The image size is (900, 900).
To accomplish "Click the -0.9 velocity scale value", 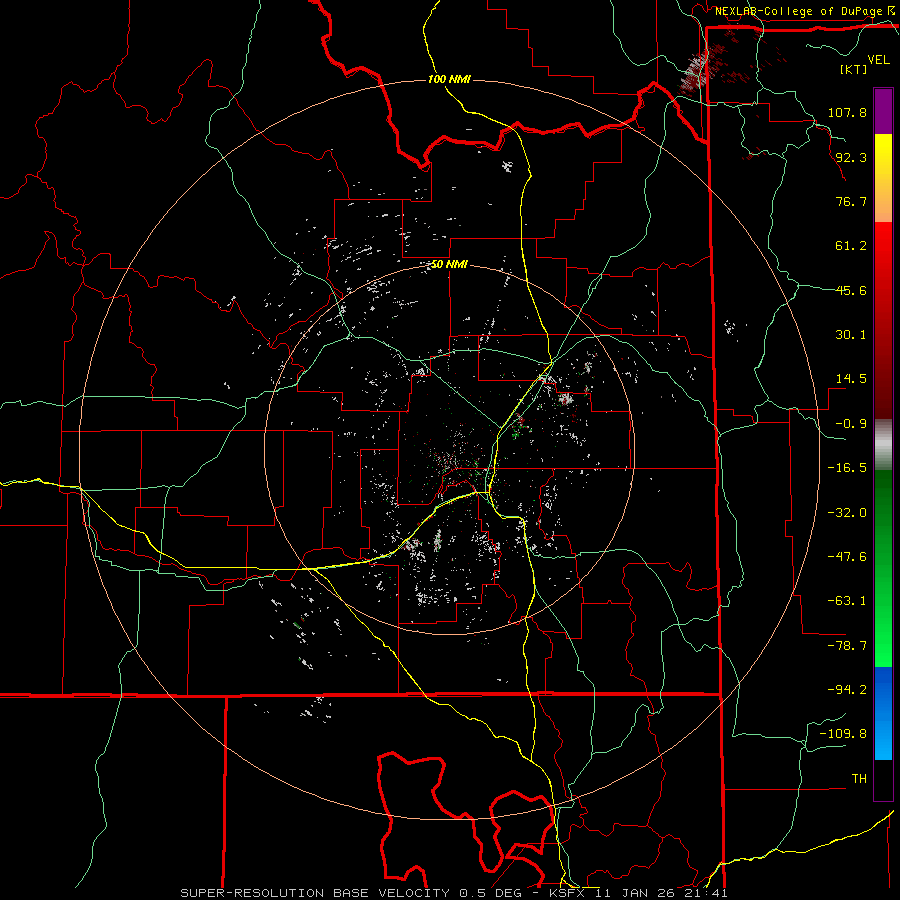I will point(851,424).
